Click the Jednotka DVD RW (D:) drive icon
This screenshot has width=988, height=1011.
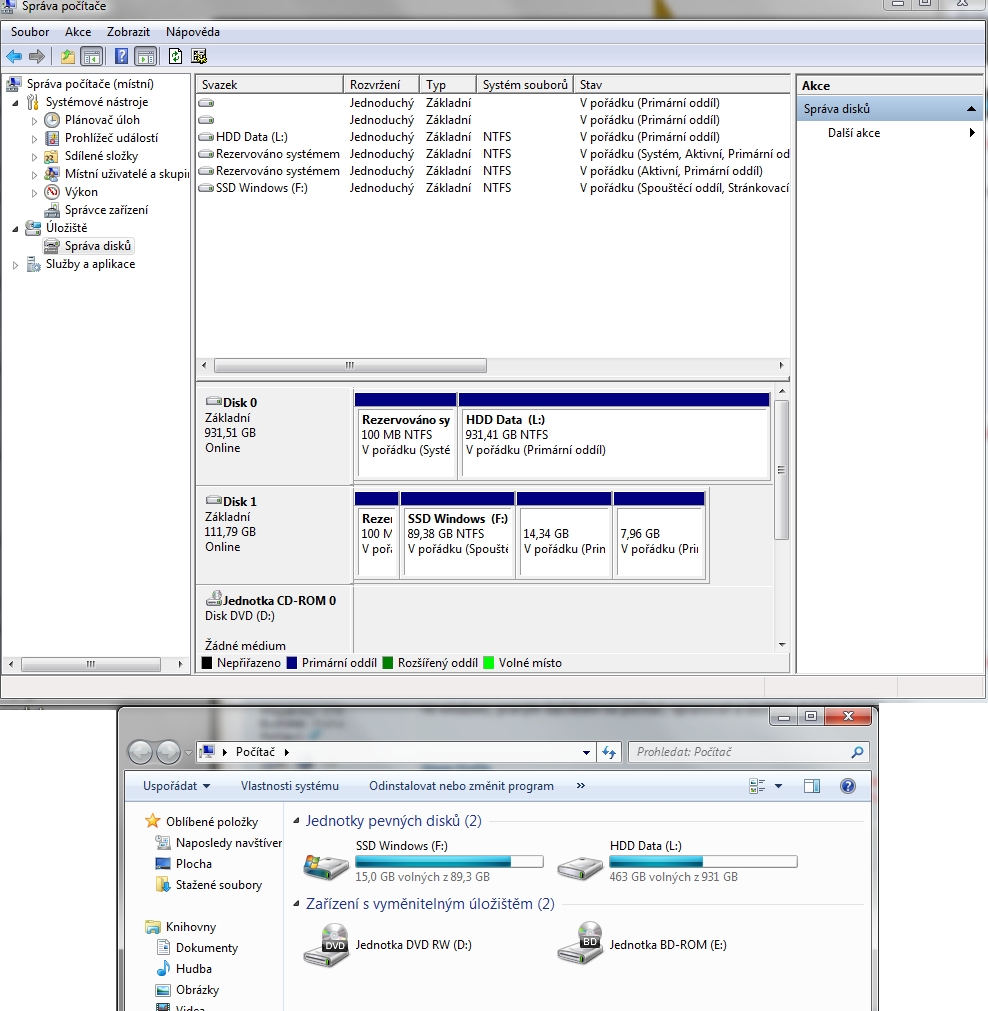pyautogui.click(x=325, y=943)
